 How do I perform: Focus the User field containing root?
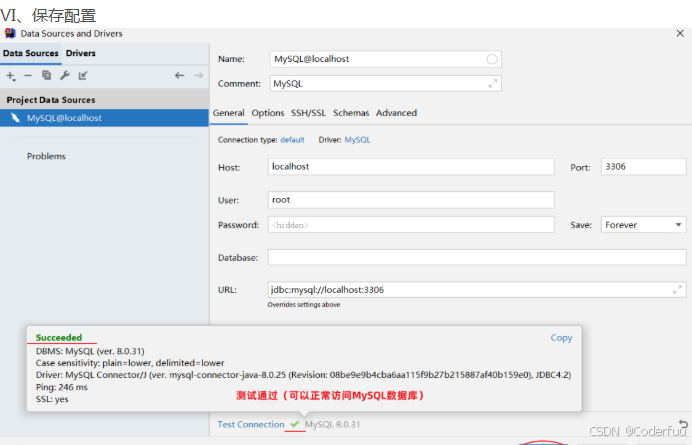click(411, 200)
